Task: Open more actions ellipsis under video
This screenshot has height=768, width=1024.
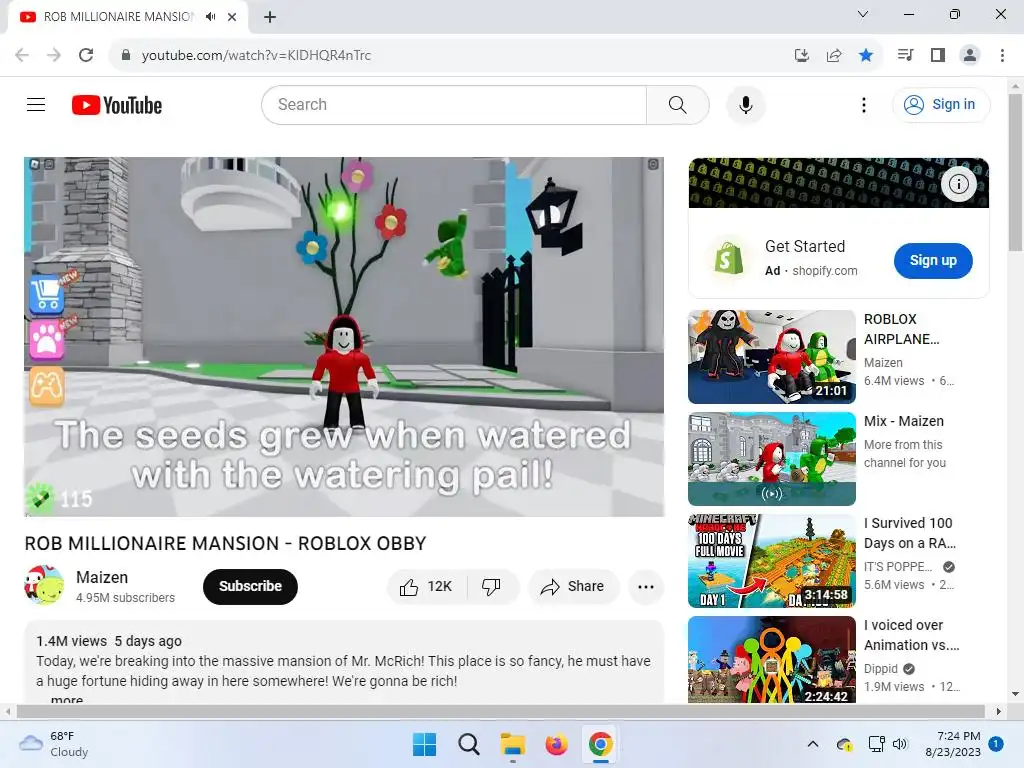Action: pyautogui.click(x=646, y=586)
